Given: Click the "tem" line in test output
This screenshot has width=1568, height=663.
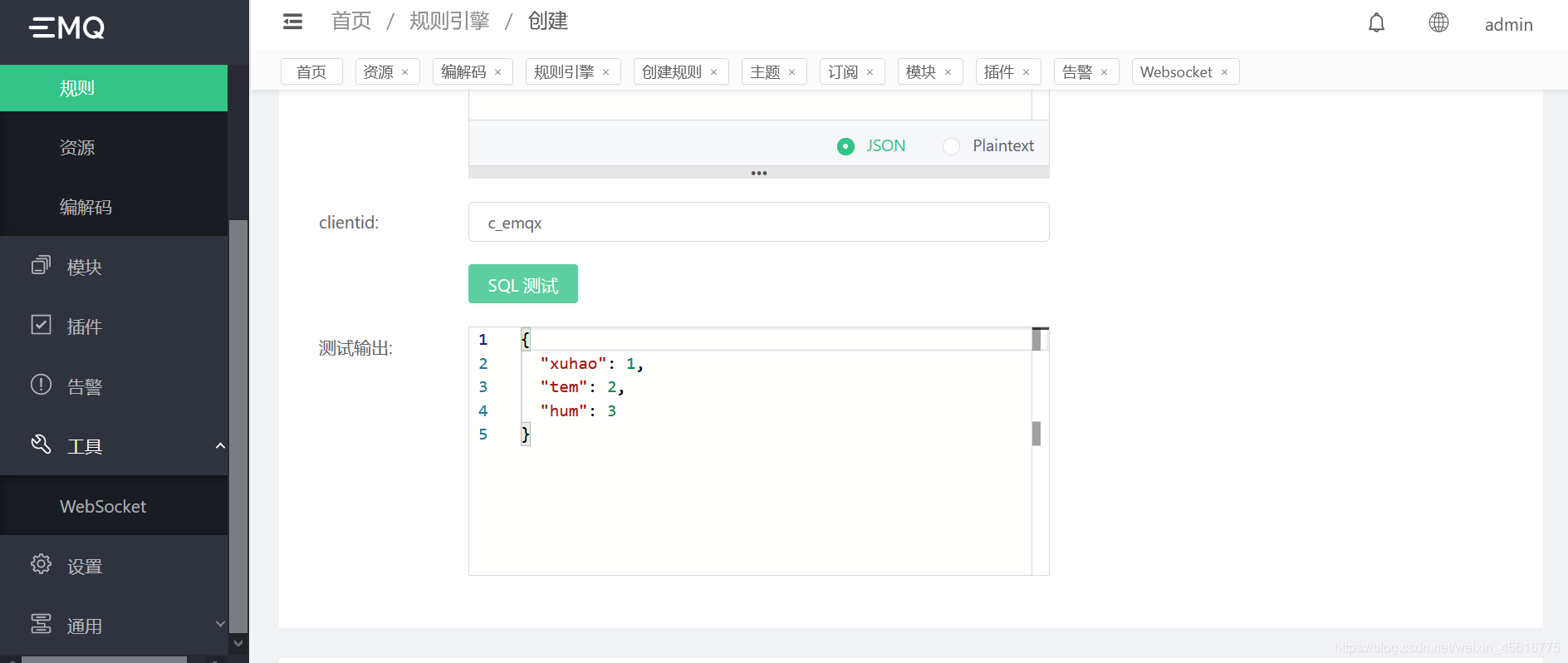Looking at the screenshot, I should coord(581,386).
